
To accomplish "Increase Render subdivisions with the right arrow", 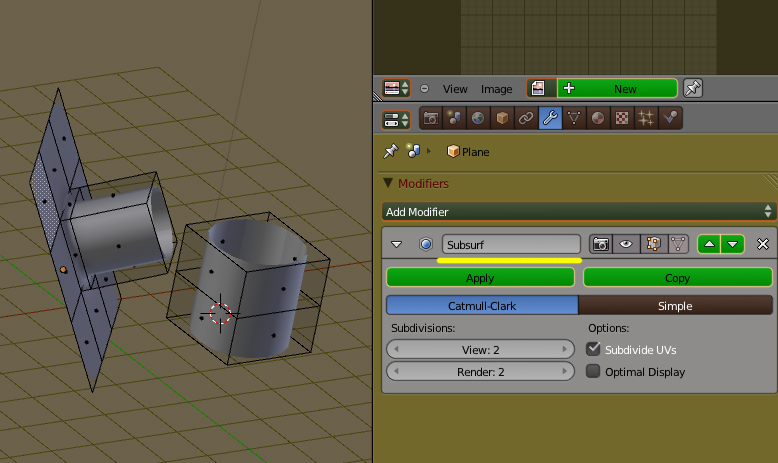I will pyautogui.click(x=564, y=371).
